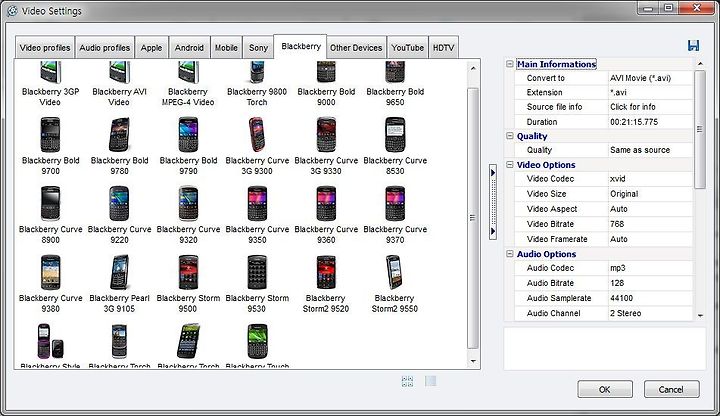Select the Blackberry Curve 8900 icon
The height and width of the screenshot is (416, 720).
(51, 203)
